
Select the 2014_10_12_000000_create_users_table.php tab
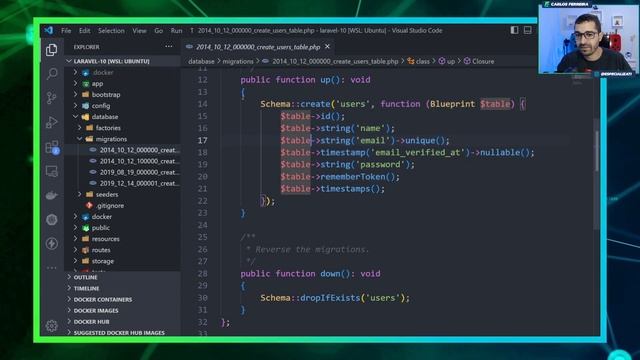[x=258, y=47]
